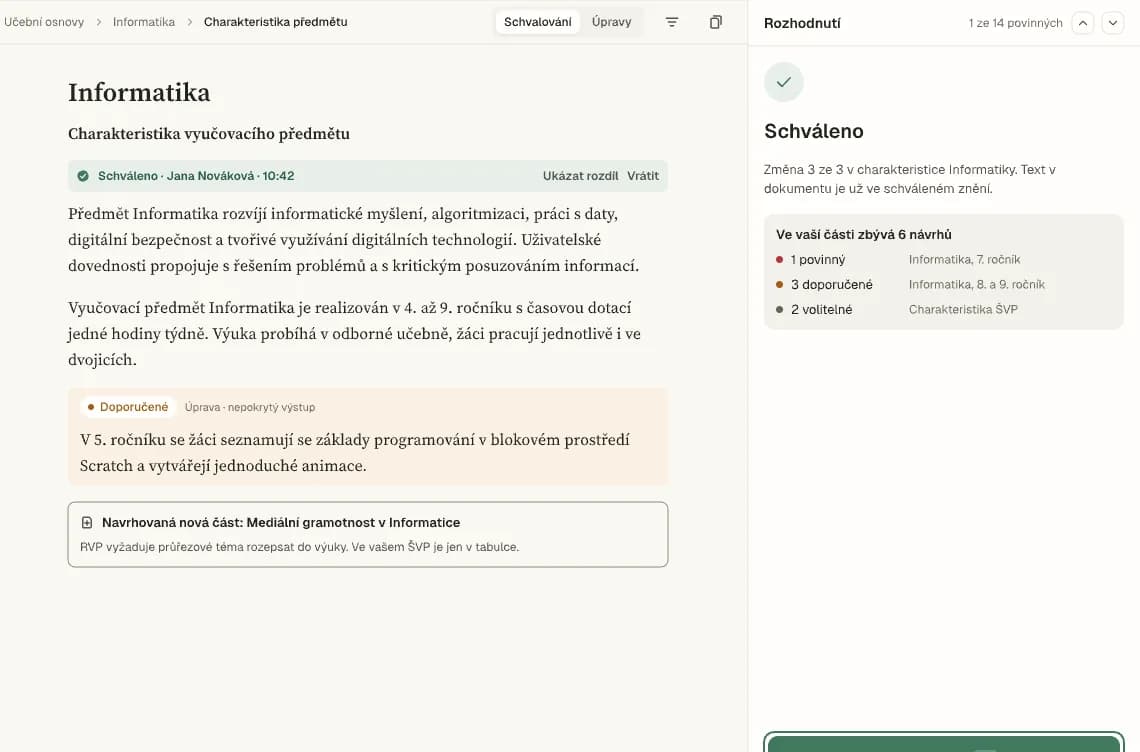The image size is (1140, 752).
Task: Open the filter icon in the toolbar
Action: click(672, 23)
